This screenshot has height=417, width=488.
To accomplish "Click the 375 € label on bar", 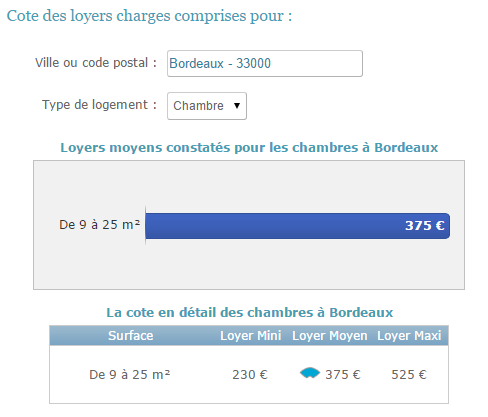I will pos(425,226).
